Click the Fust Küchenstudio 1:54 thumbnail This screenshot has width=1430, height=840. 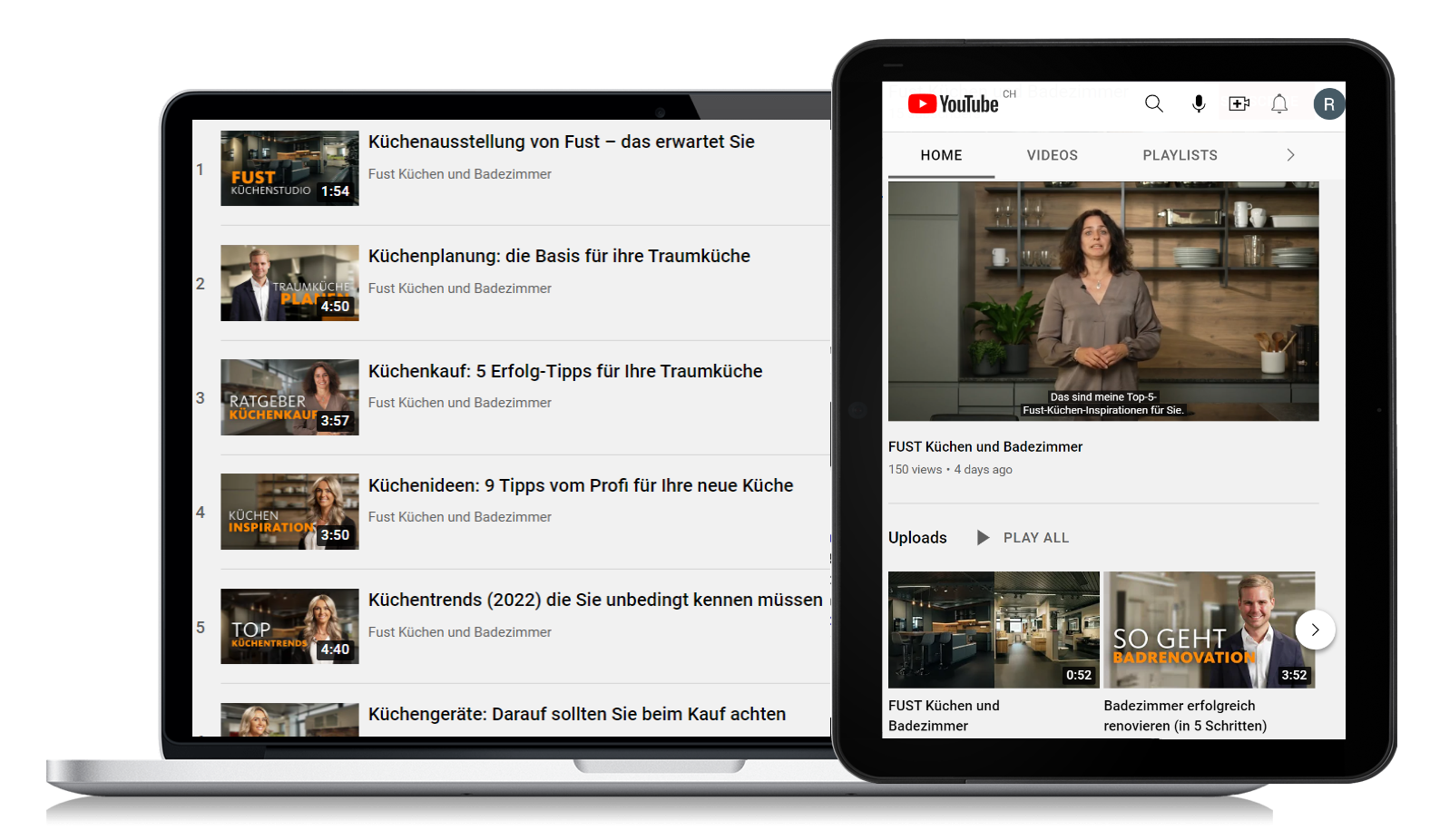(289, 169)
